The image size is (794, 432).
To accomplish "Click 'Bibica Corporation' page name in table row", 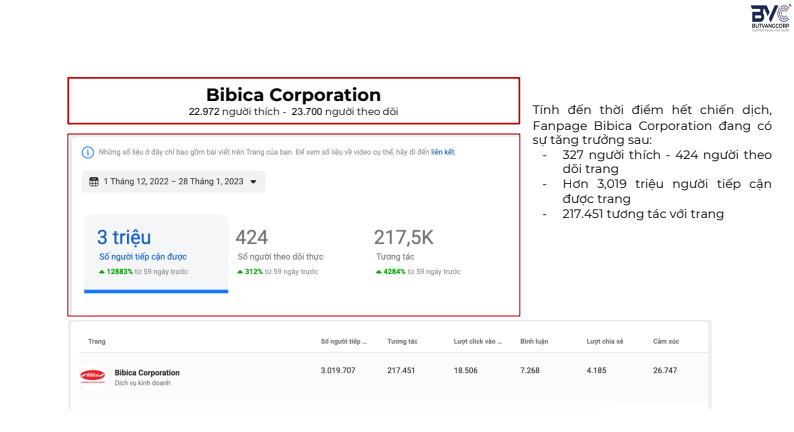I will 147,372.
